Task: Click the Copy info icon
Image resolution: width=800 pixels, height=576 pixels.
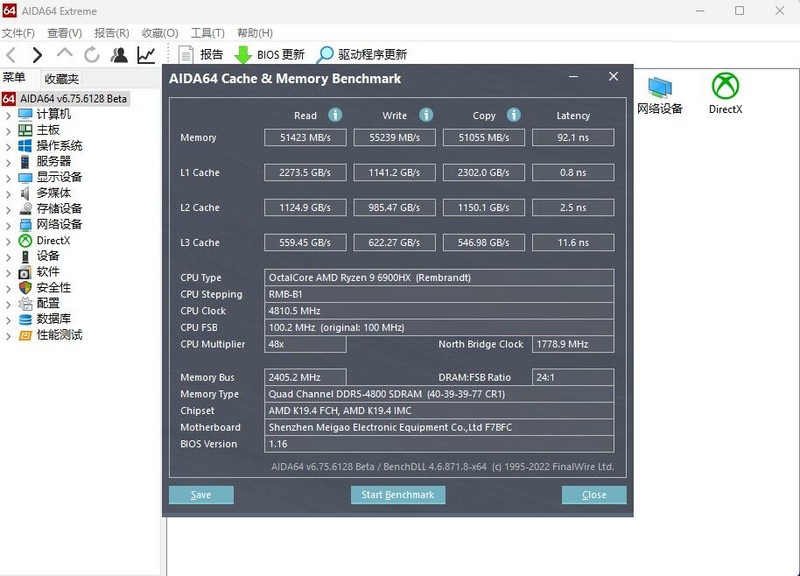Action: (x=513, y=115)
